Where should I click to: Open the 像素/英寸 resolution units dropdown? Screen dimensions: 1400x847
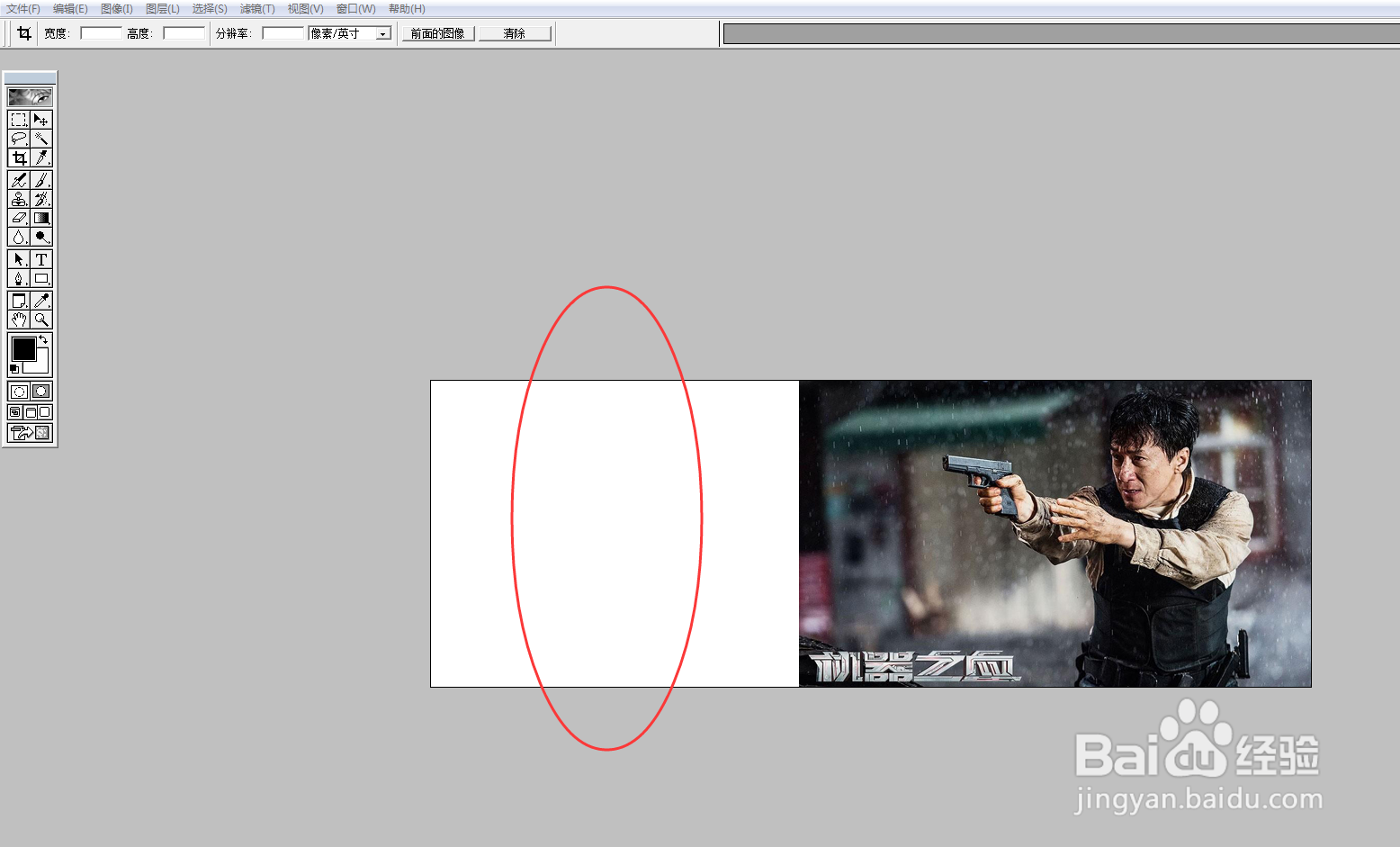[383, 33]
